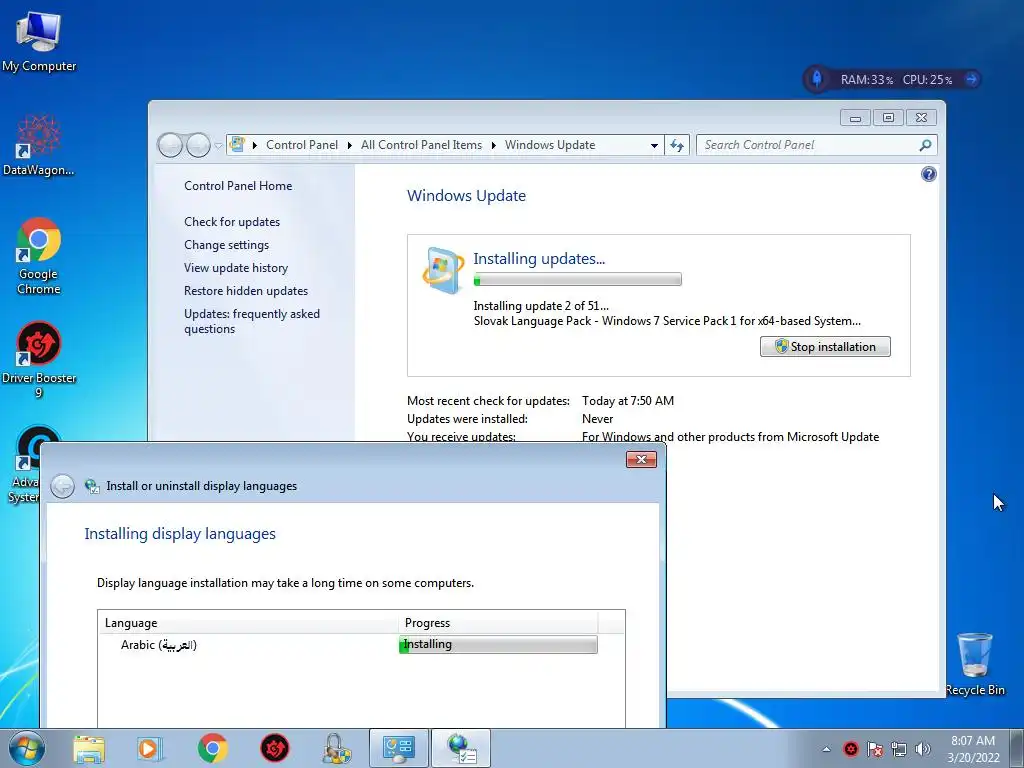Image resolution: width=1024 pixels, height=768 pixels.
Task: Expand the arrow after Control Panel breadcrumb
Action: (x=349, y=145)
